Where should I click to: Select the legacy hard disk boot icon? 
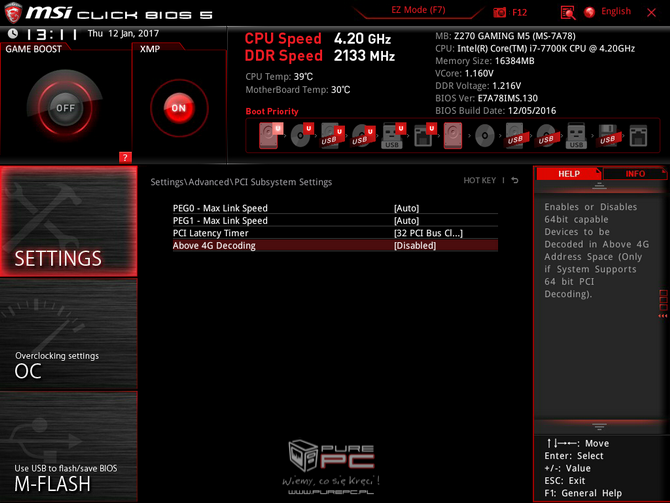(453, 136)
